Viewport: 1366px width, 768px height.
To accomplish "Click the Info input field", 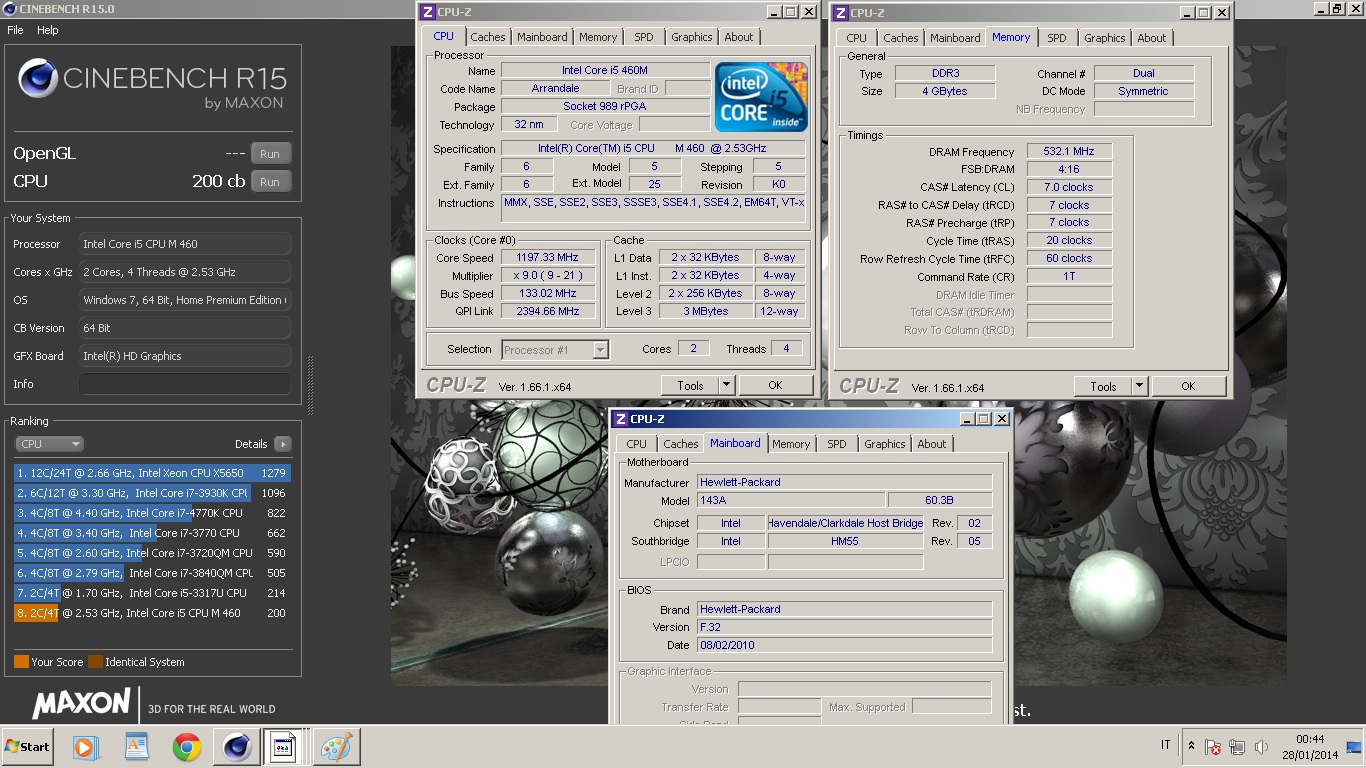I will [x=185, y=384].
